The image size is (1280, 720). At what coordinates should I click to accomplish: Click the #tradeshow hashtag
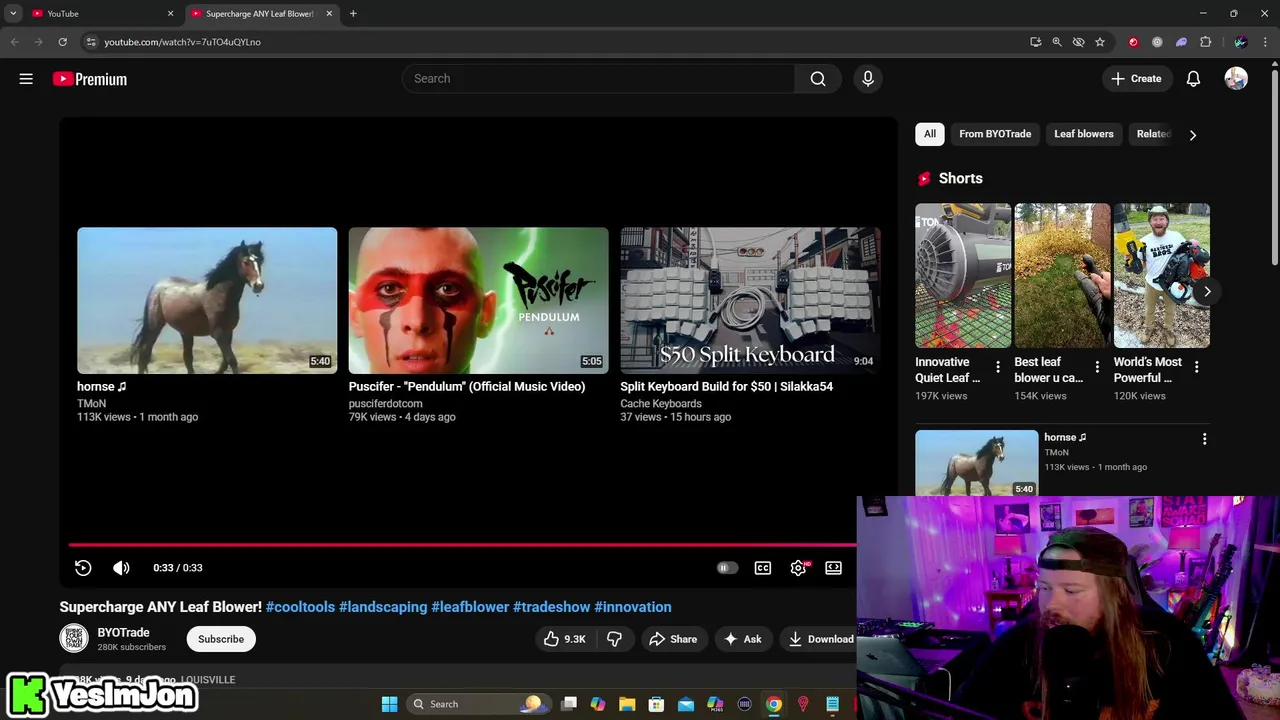coord(551,607)
